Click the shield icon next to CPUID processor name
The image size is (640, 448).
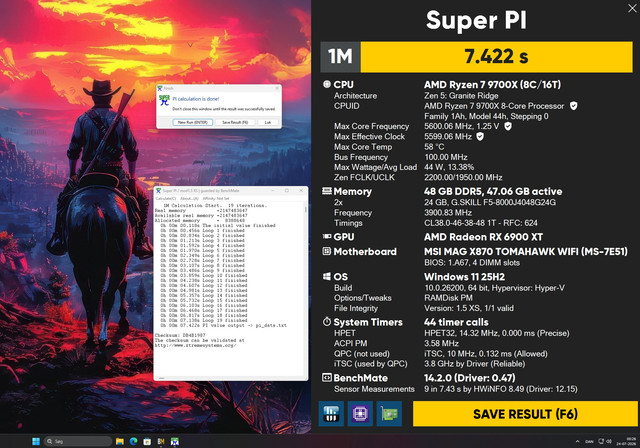coord(573,106)
